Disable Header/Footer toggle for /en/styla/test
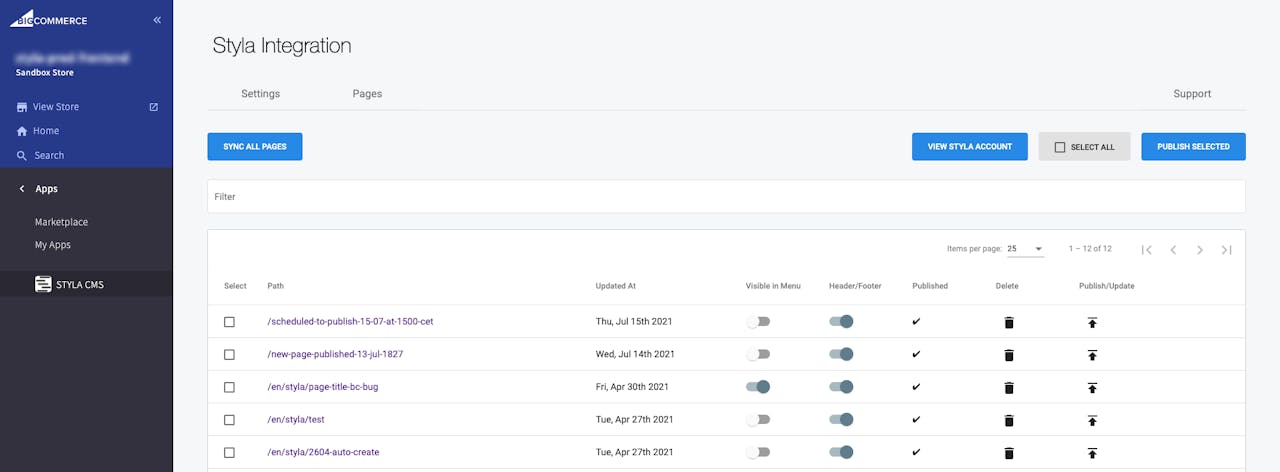 tap(841, 420)
